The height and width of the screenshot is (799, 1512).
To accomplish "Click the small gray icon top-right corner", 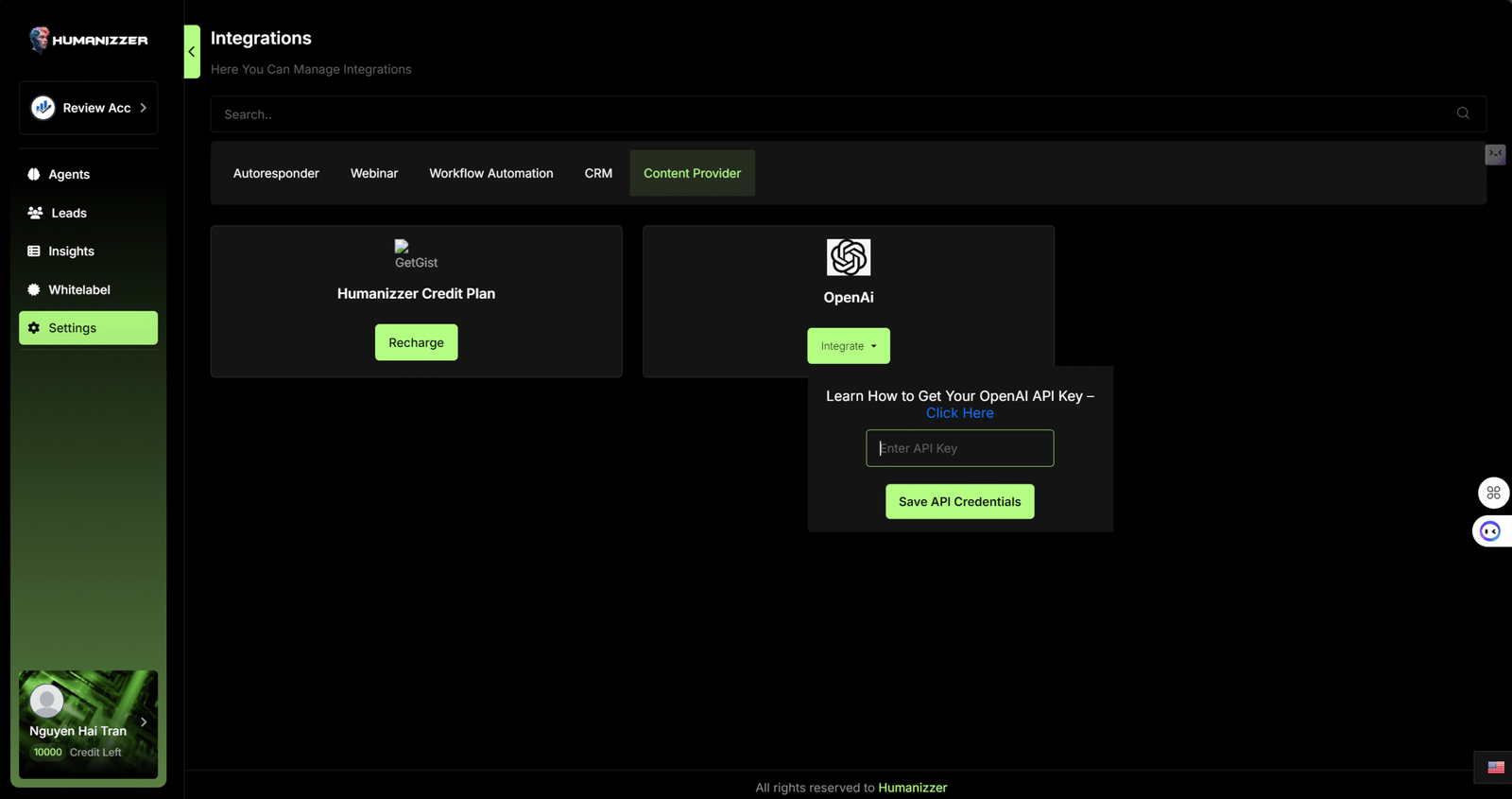I will click(1495, 154).
